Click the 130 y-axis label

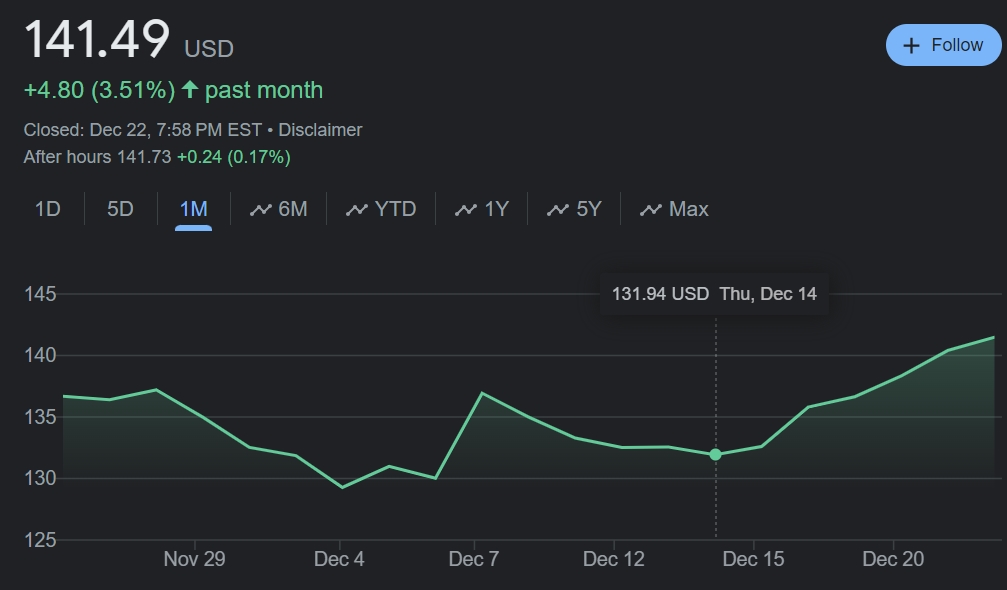(40, 478)
